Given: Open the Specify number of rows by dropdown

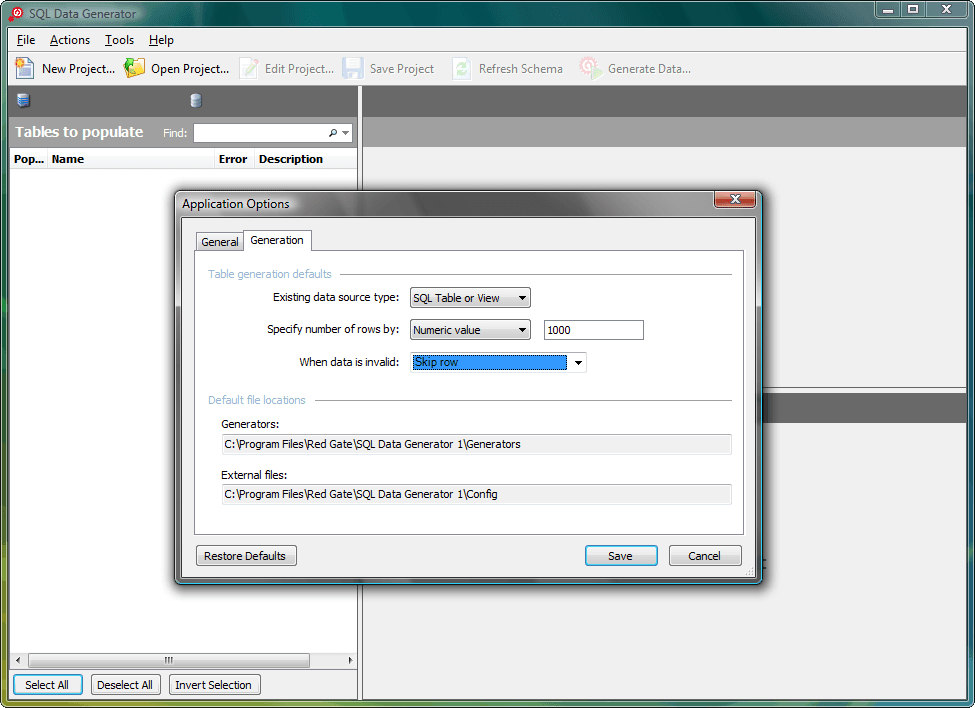Looking at the screenshot, I should [469, 329].
